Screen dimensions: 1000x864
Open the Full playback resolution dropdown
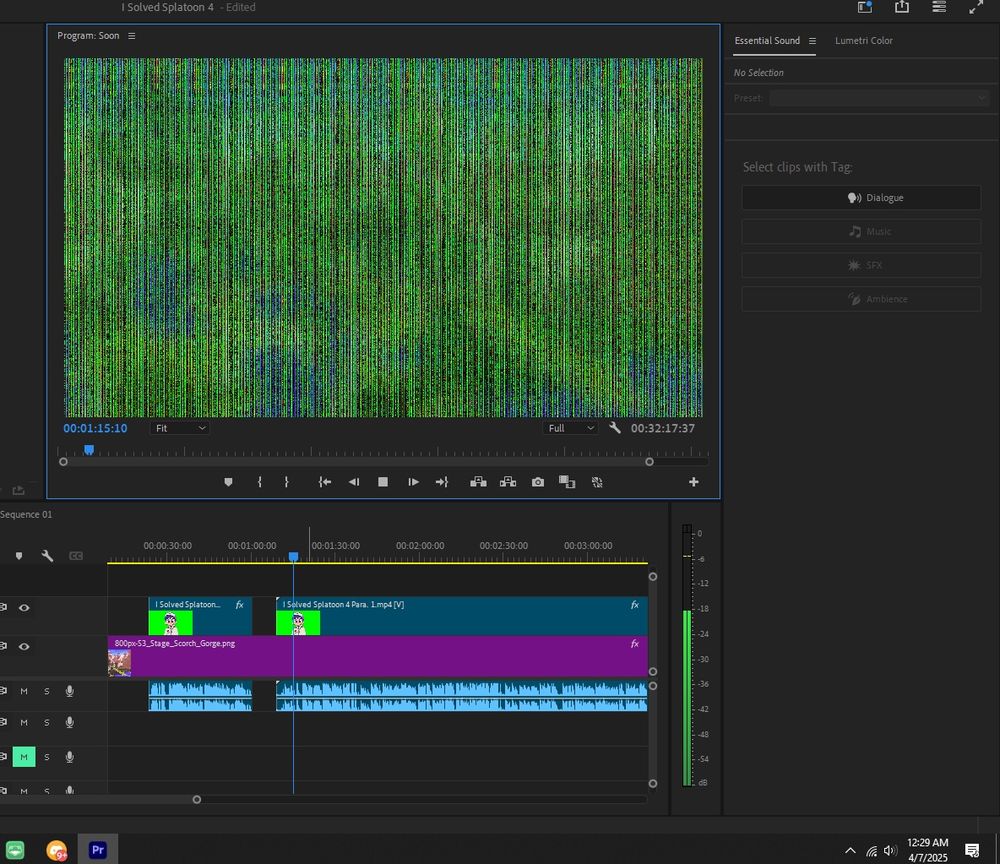[571, 428]
